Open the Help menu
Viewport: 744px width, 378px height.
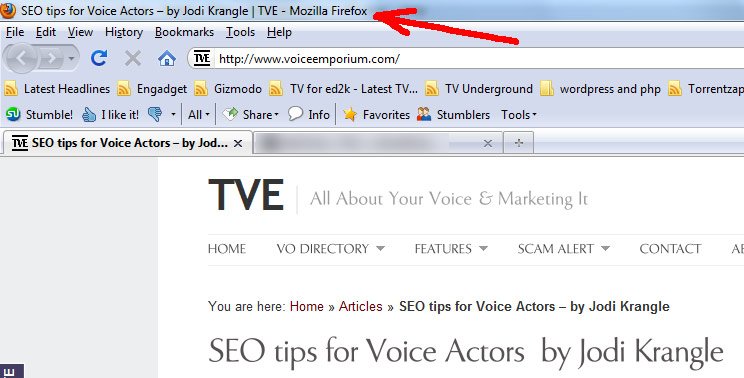(279, 32)
